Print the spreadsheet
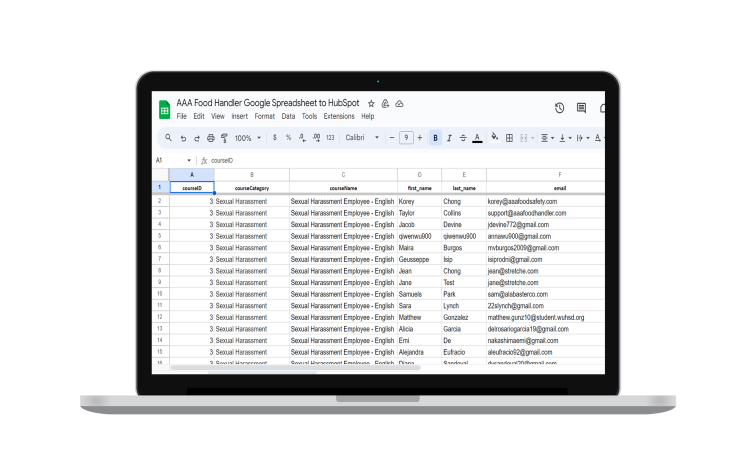The width and height of the screenshot is (756, 470). [x=211, y=138]
